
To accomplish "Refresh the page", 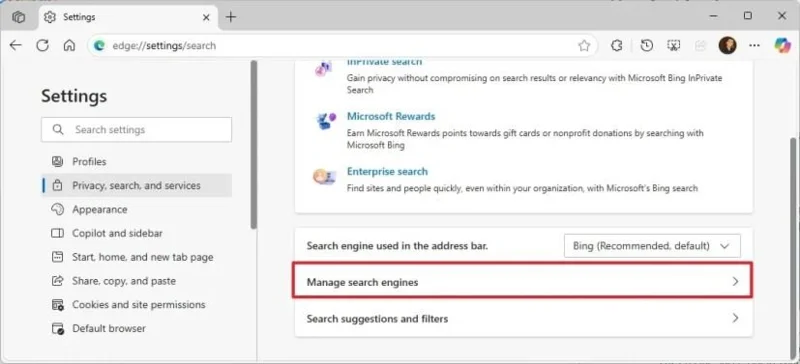I will (x=42, y=45).
